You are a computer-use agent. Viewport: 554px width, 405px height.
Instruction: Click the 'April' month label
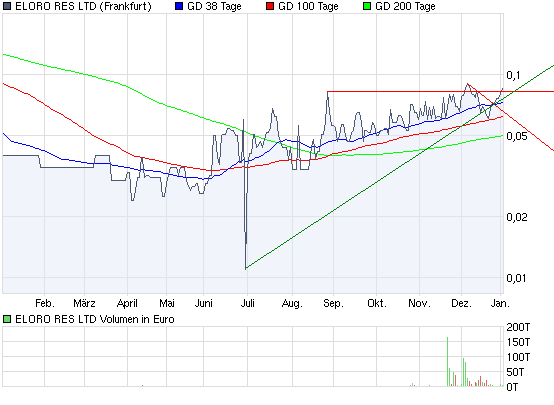127,303
